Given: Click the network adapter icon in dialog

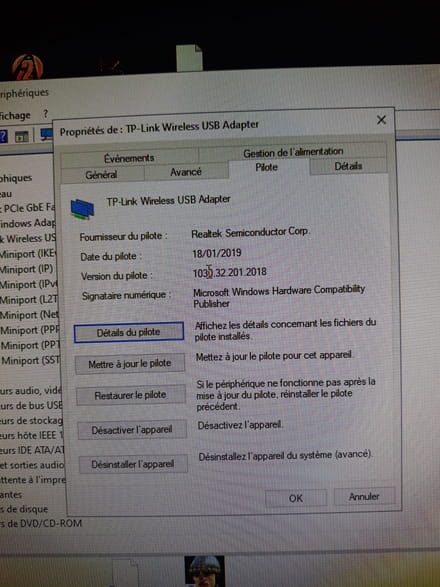Looking at the screenshot, I should [82, 209].
